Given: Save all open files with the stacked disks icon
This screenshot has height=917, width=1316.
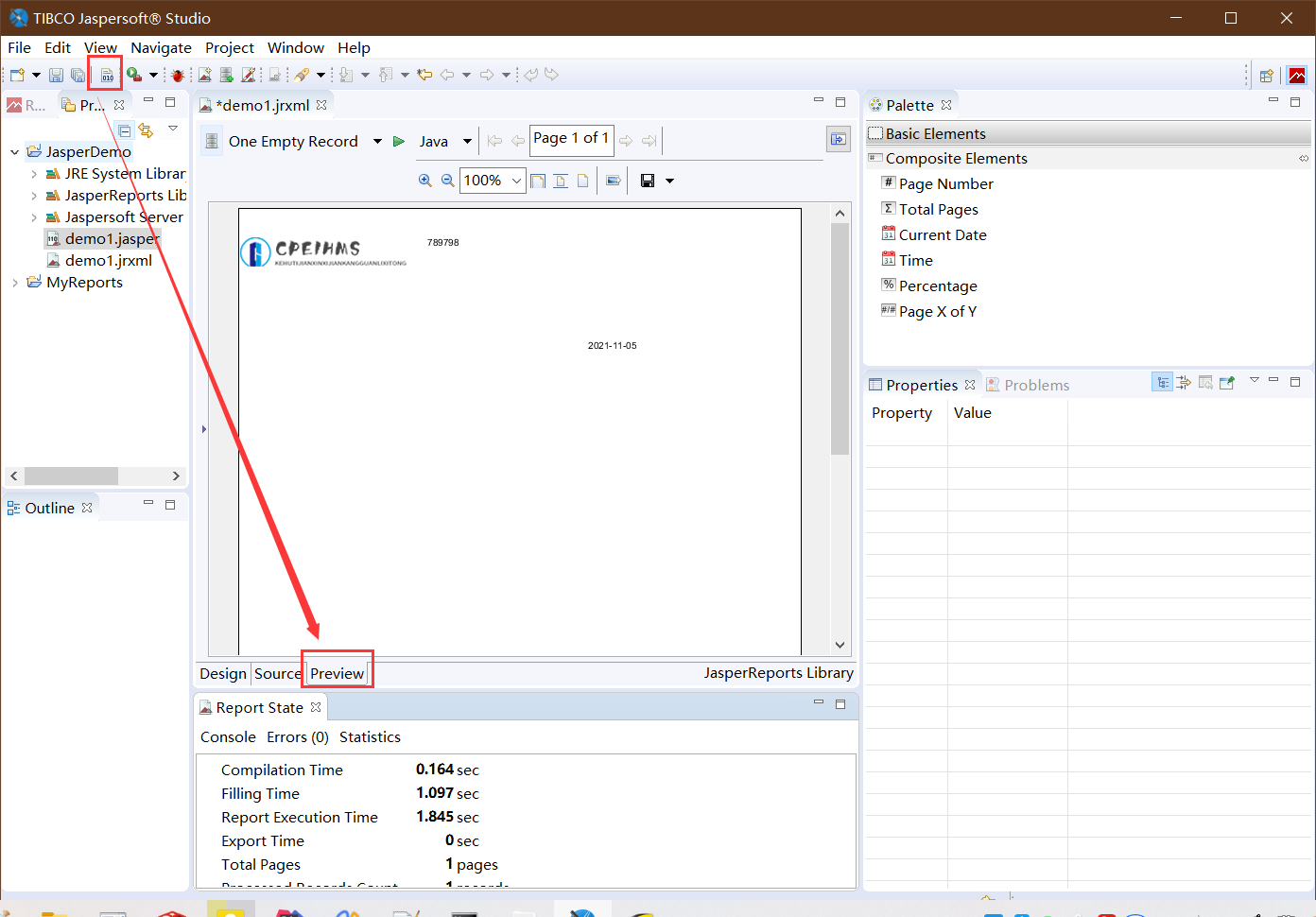Looking at the screenshot, I should coord(77,74).
